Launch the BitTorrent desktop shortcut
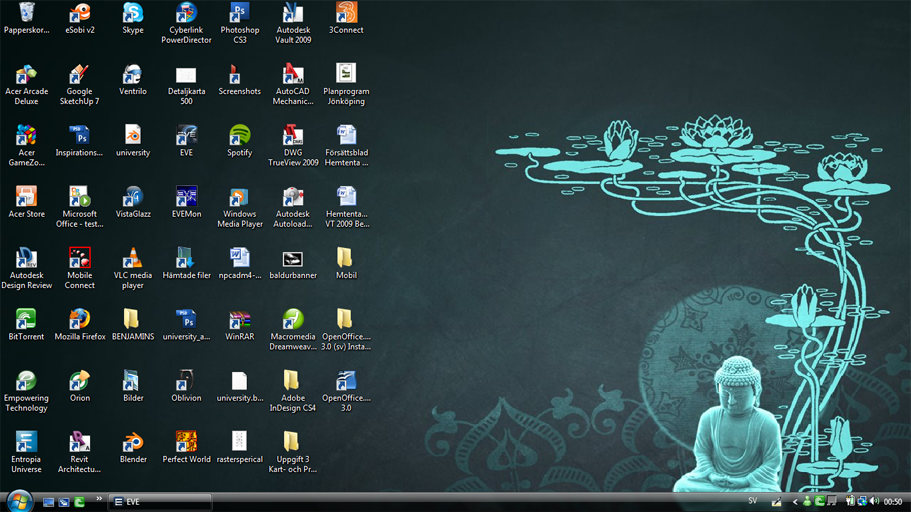This screenshot has height=512, width=911. (x=26, y=320)
